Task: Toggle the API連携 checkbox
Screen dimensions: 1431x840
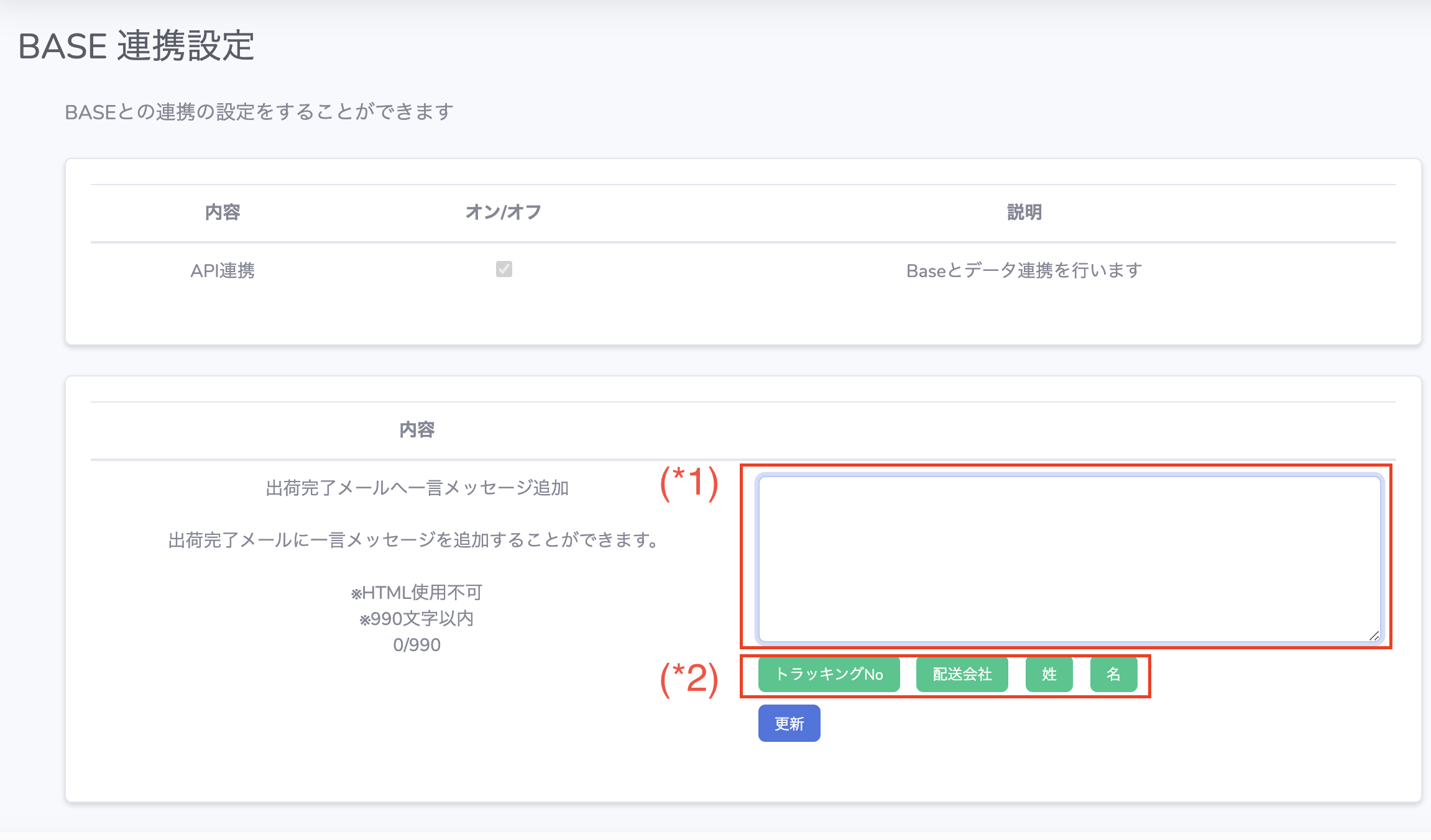Action: (x=504, y=269)
